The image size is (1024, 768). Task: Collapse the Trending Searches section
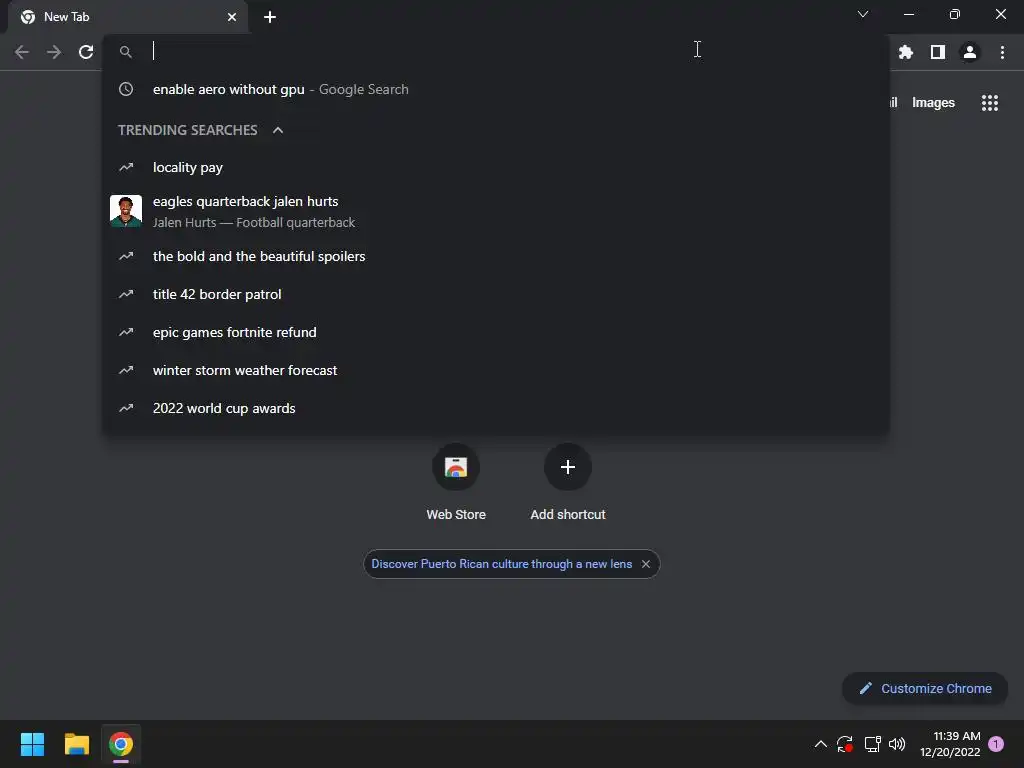278,130
